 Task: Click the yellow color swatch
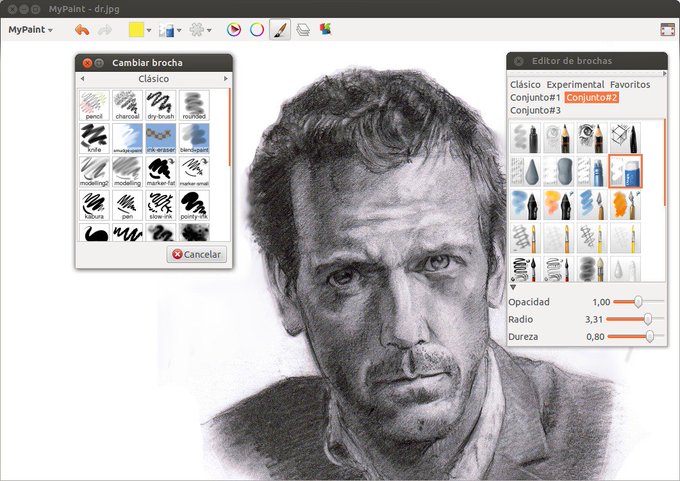point(136,30)
